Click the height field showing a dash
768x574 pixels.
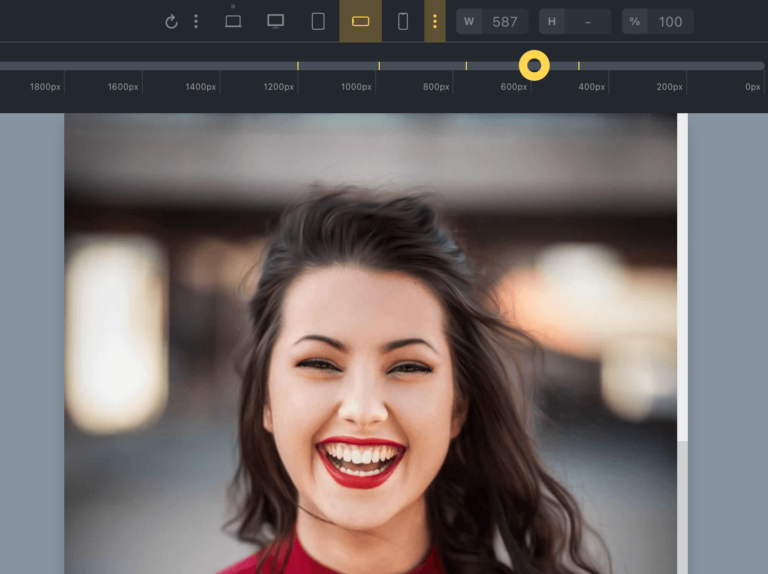coord(588,22)
